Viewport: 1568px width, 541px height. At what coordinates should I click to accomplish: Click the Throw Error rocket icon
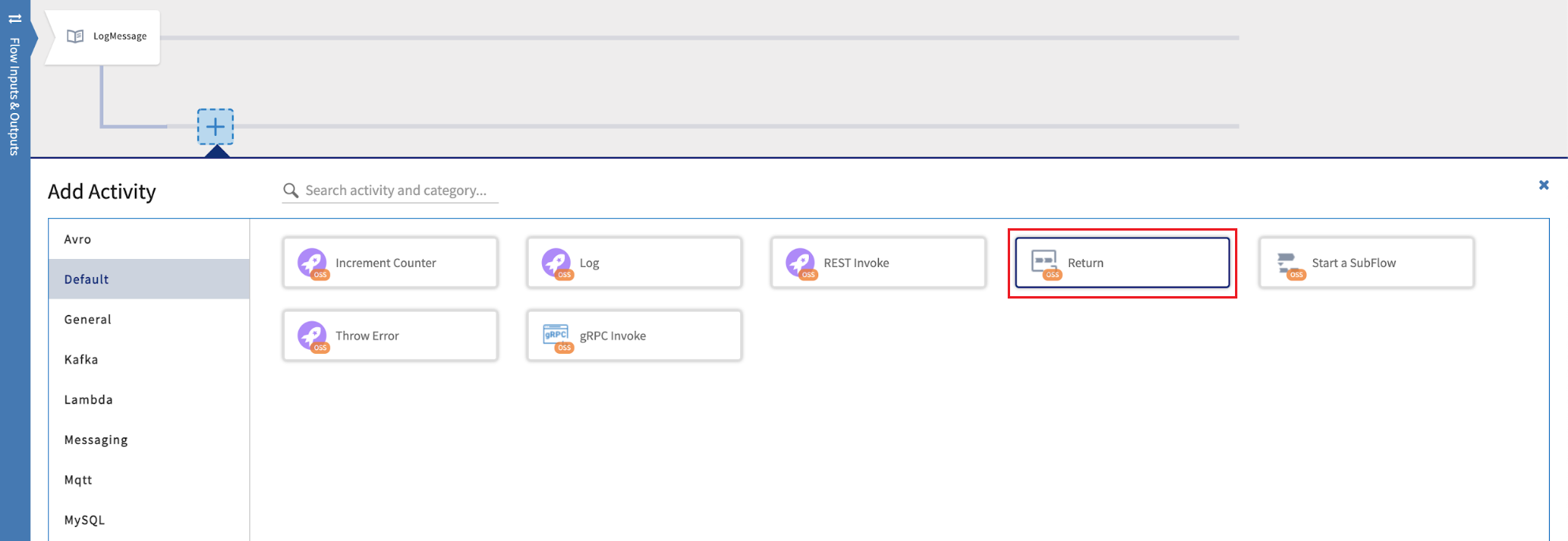[x=312, y=336]
